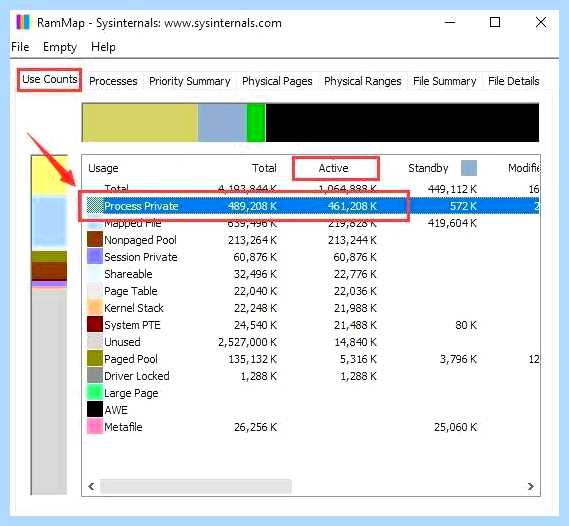Switch to Physical Ranges tab
Viewport: 569px width, 526px height.
tap(363, 81)
